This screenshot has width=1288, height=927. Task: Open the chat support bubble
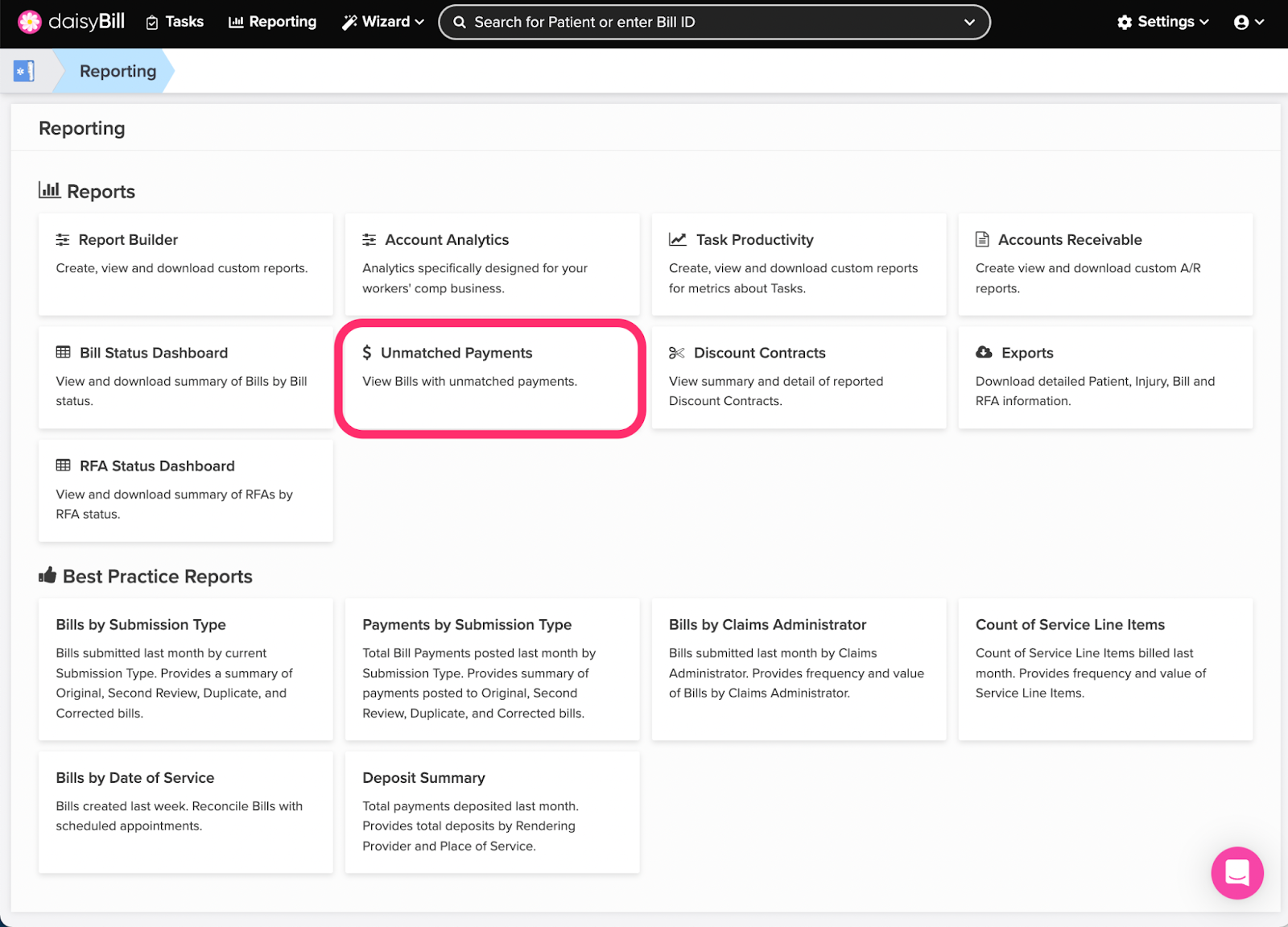1236,872
